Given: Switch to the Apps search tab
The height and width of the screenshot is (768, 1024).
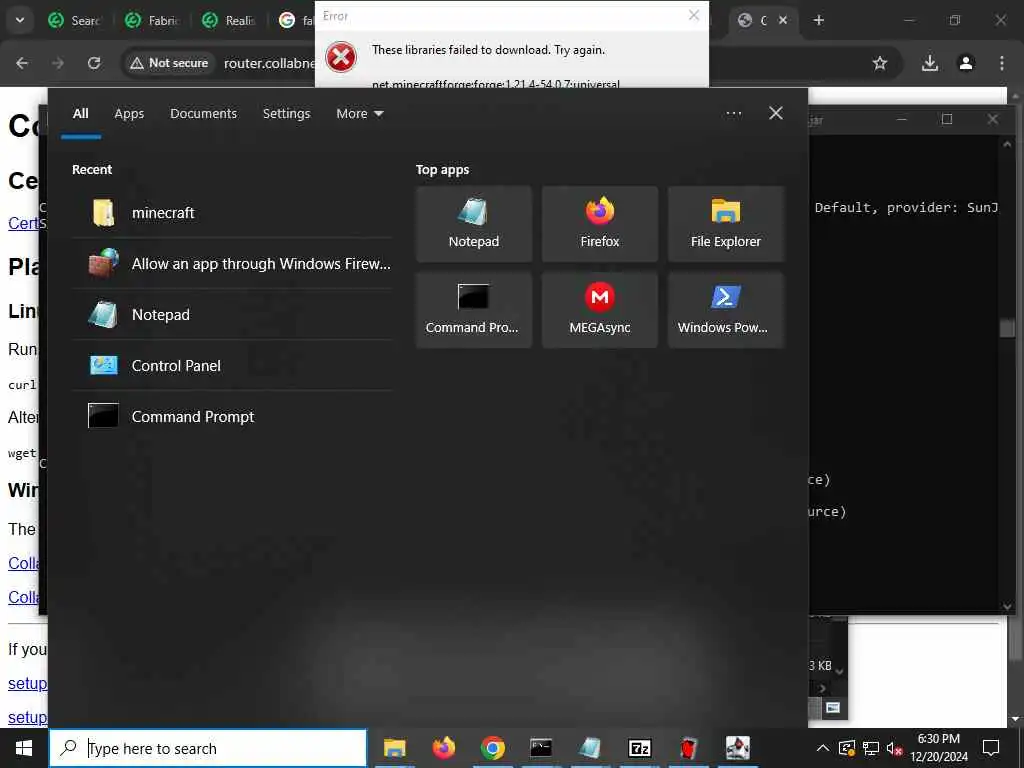Looking at the screenshot, I should tap(129, 114).
